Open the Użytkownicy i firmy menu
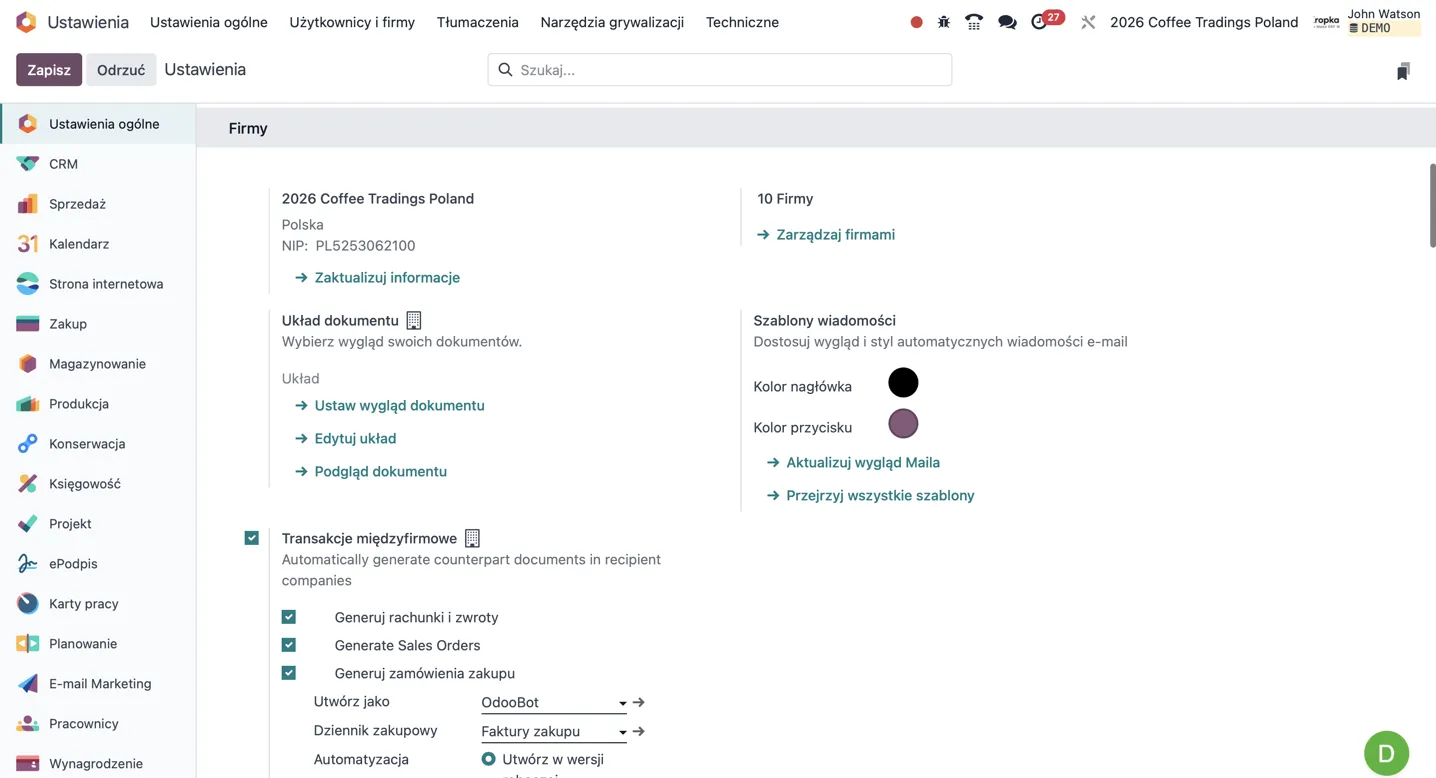 tap(352, 22)
